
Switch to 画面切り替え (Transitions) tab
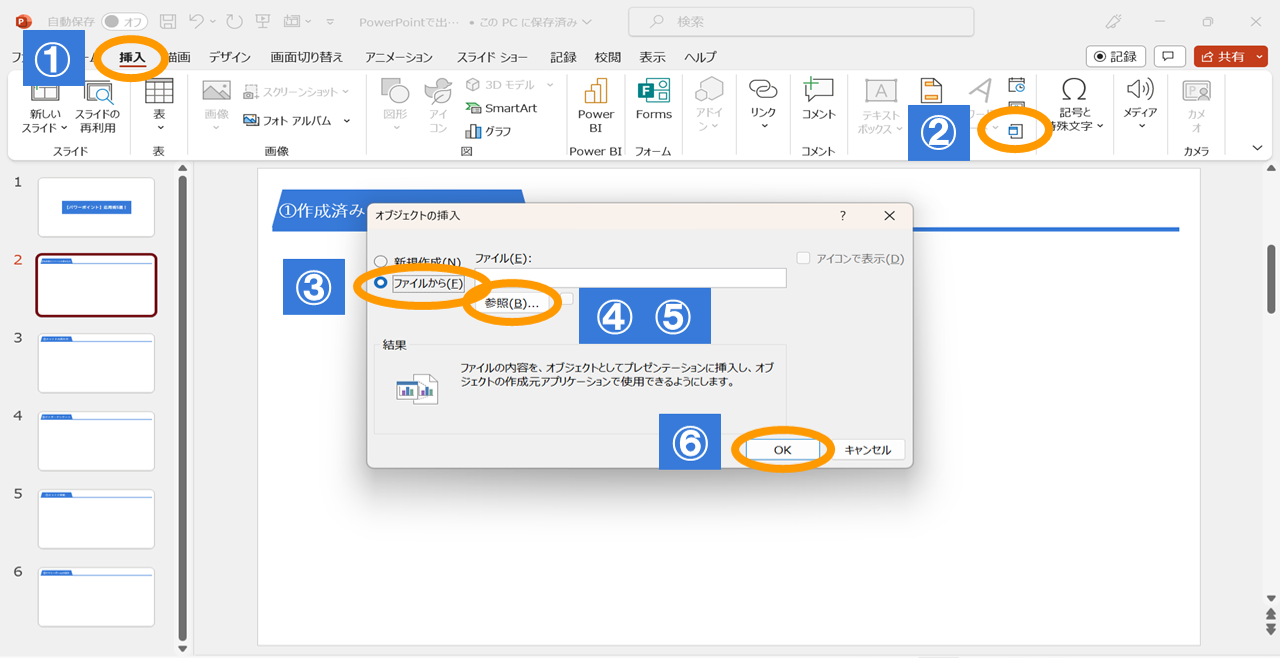pos(307,57)
